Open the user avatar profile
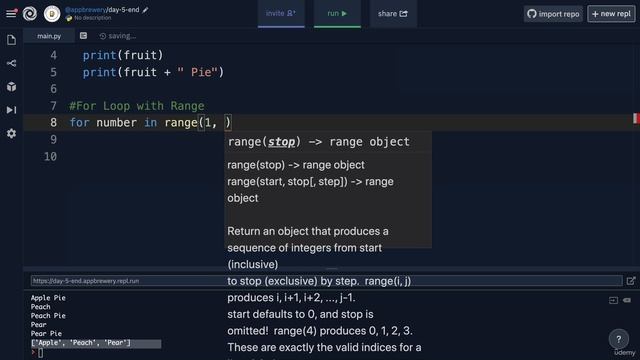640x360 pixels. click(x=52, y=14)
